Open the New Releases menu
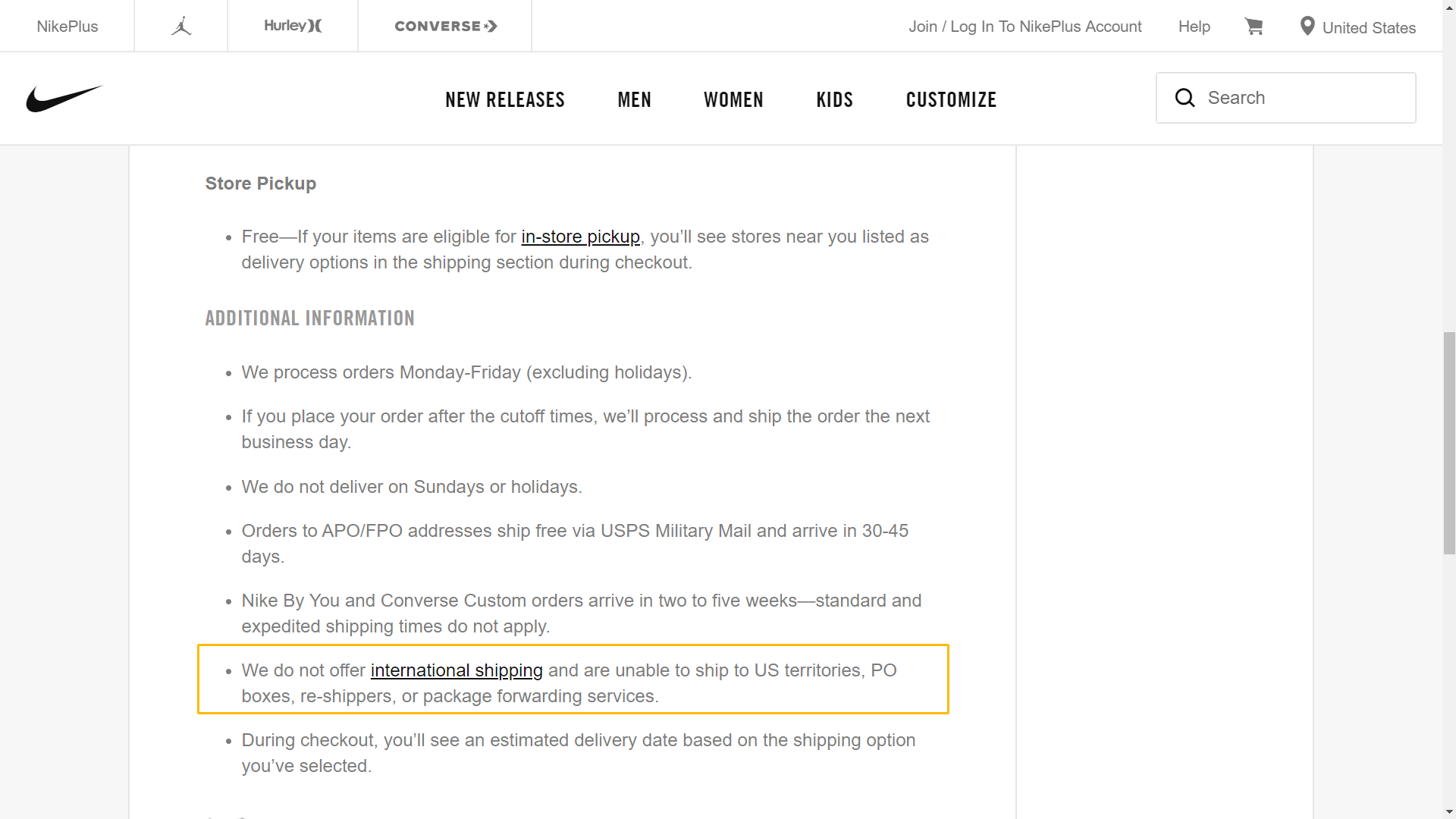This screenshot has height=819, width=1456. coord(505,99)
